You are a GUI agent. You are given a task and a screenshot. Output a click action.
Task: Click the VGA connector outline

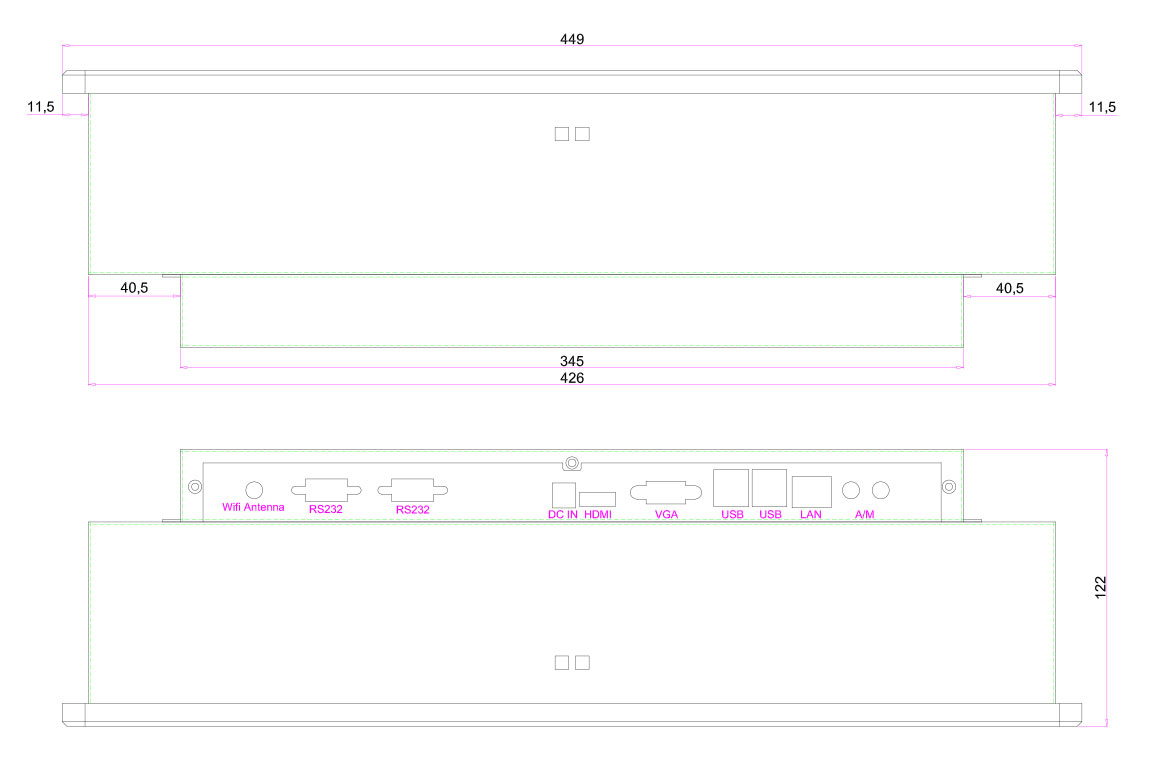coord(666,492)
